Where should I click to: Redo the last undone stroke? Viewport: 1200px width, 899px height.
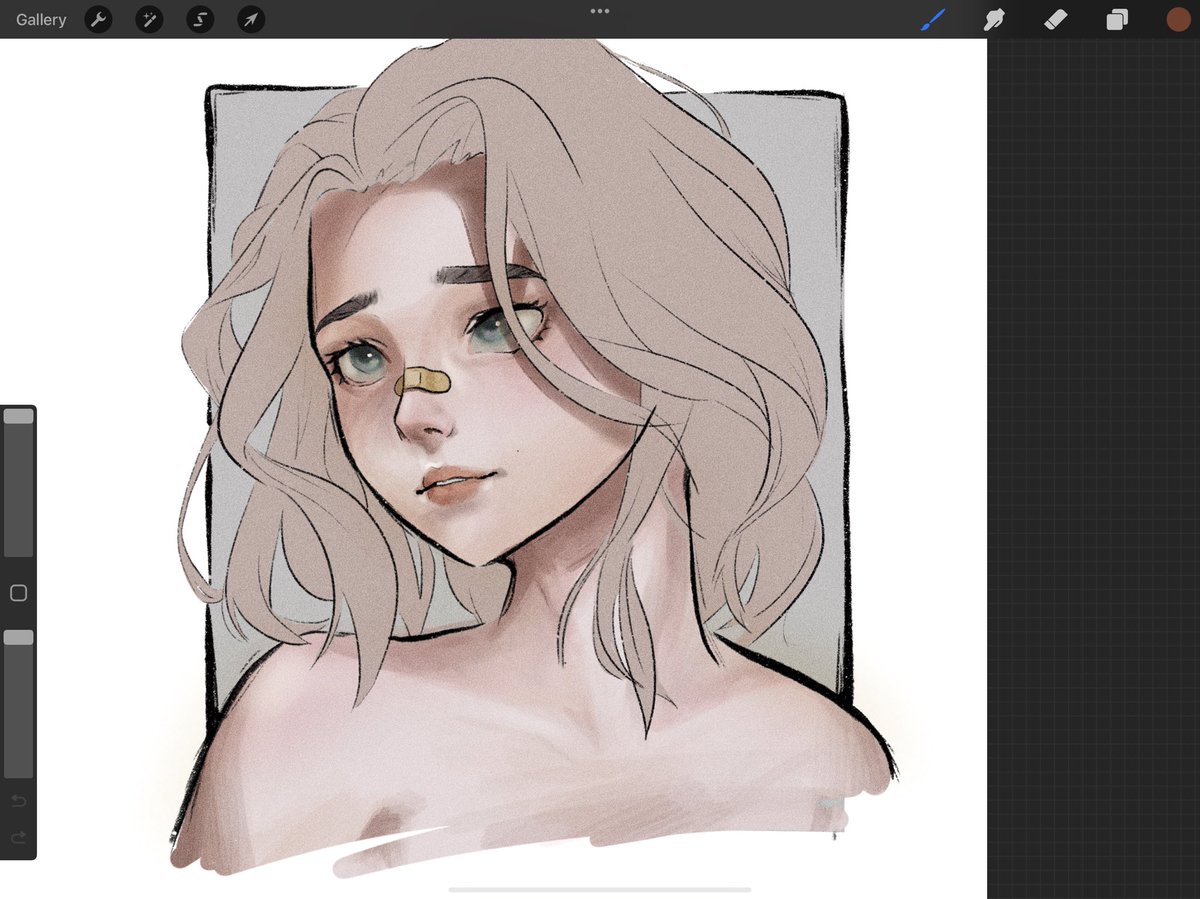pos(18,837)
